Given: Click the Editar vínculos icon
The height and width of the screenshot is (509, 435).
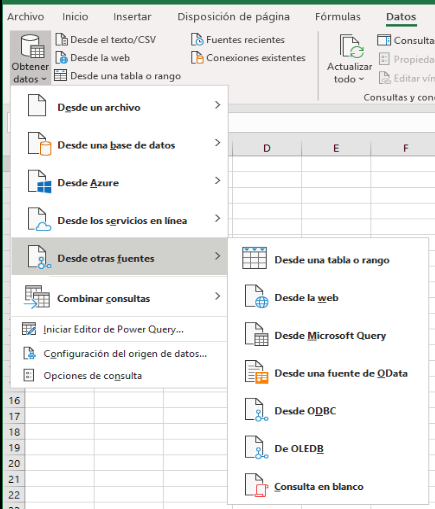Looking at the screenshot, I should pyautogui.click(x=385, y=78).
